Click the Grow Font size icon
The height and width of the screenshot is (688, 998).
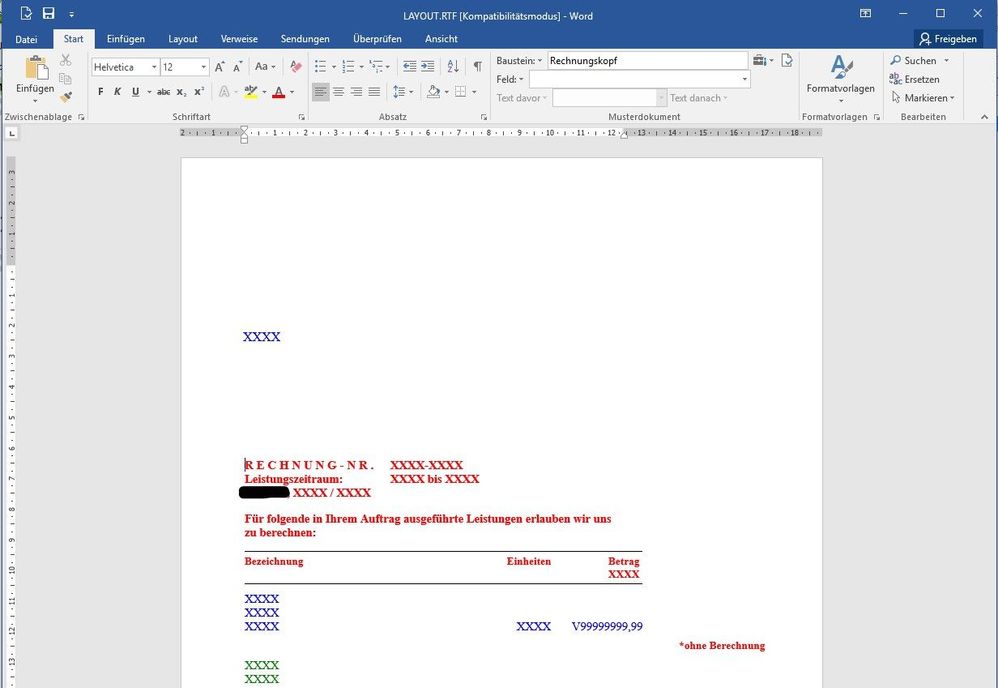(x=220, y=67)
